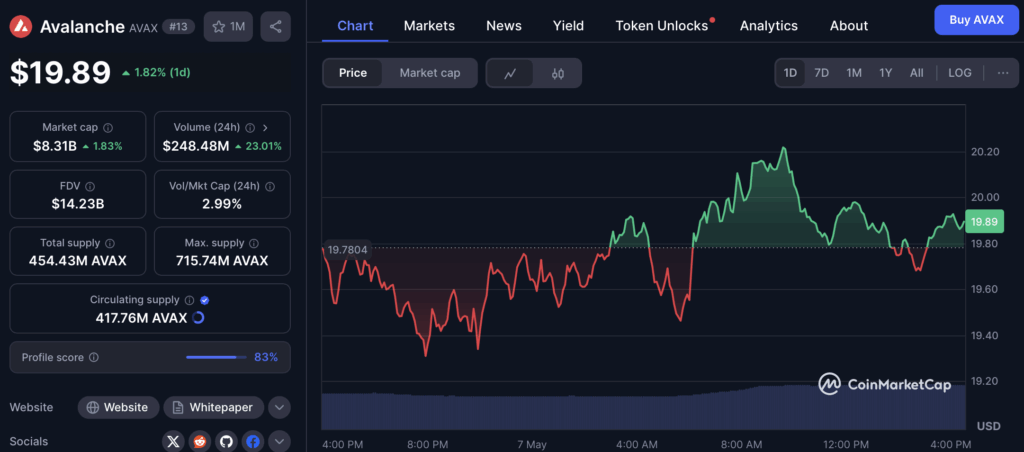The width and height of the screenshot is (1024, 452).
Task: Click the $248.48M volume value
Action: [x=196, y=146]
